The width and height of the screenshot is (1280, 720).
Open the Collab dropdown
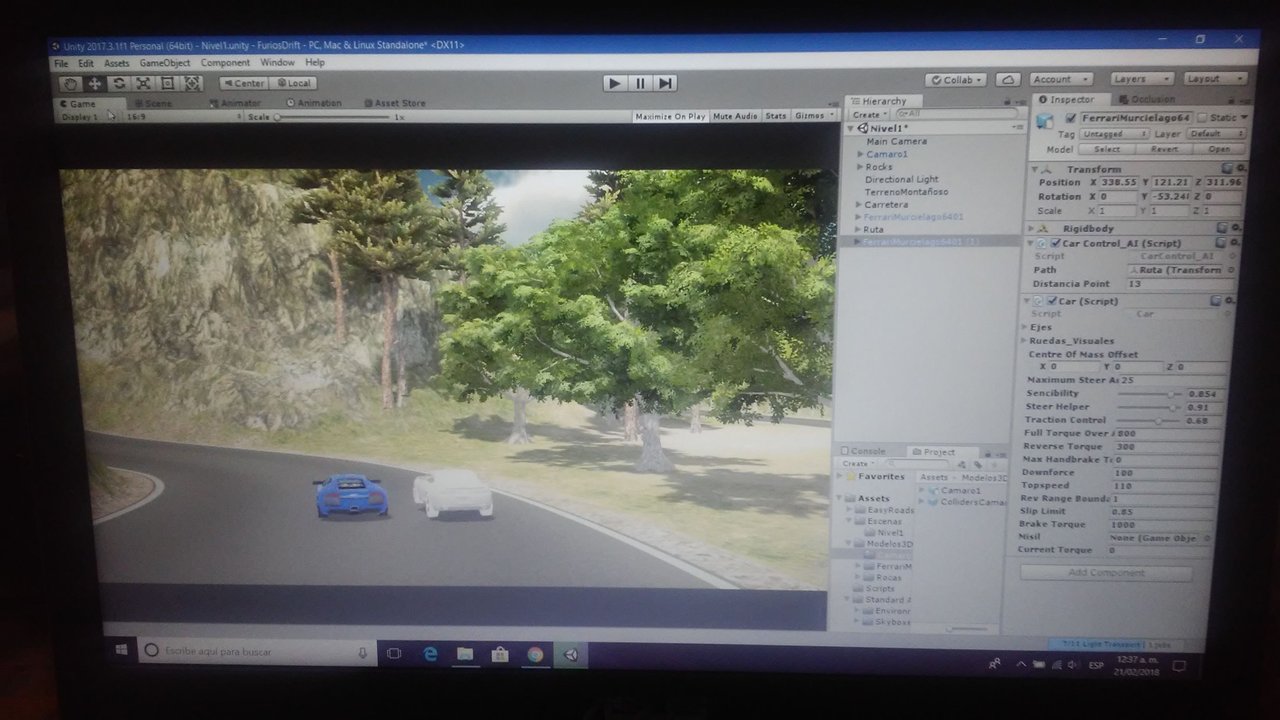[x=956, y=80]
